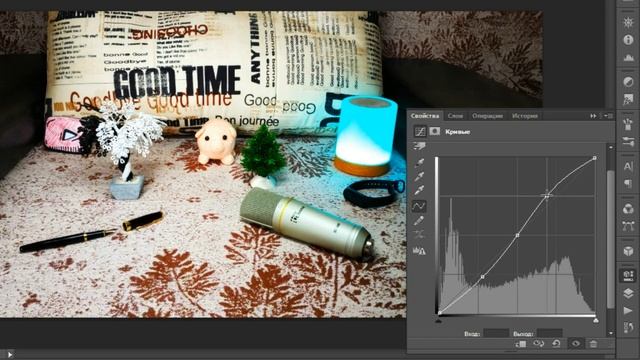Open the half-shaded circle panel icon in dock
The image size is (640, 360).
click(x=628, y=82)
